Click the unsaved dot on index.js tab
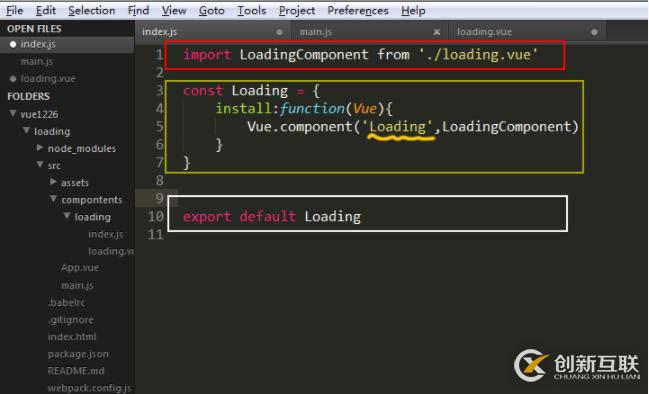The image size is (649, 394). [279, 32]
